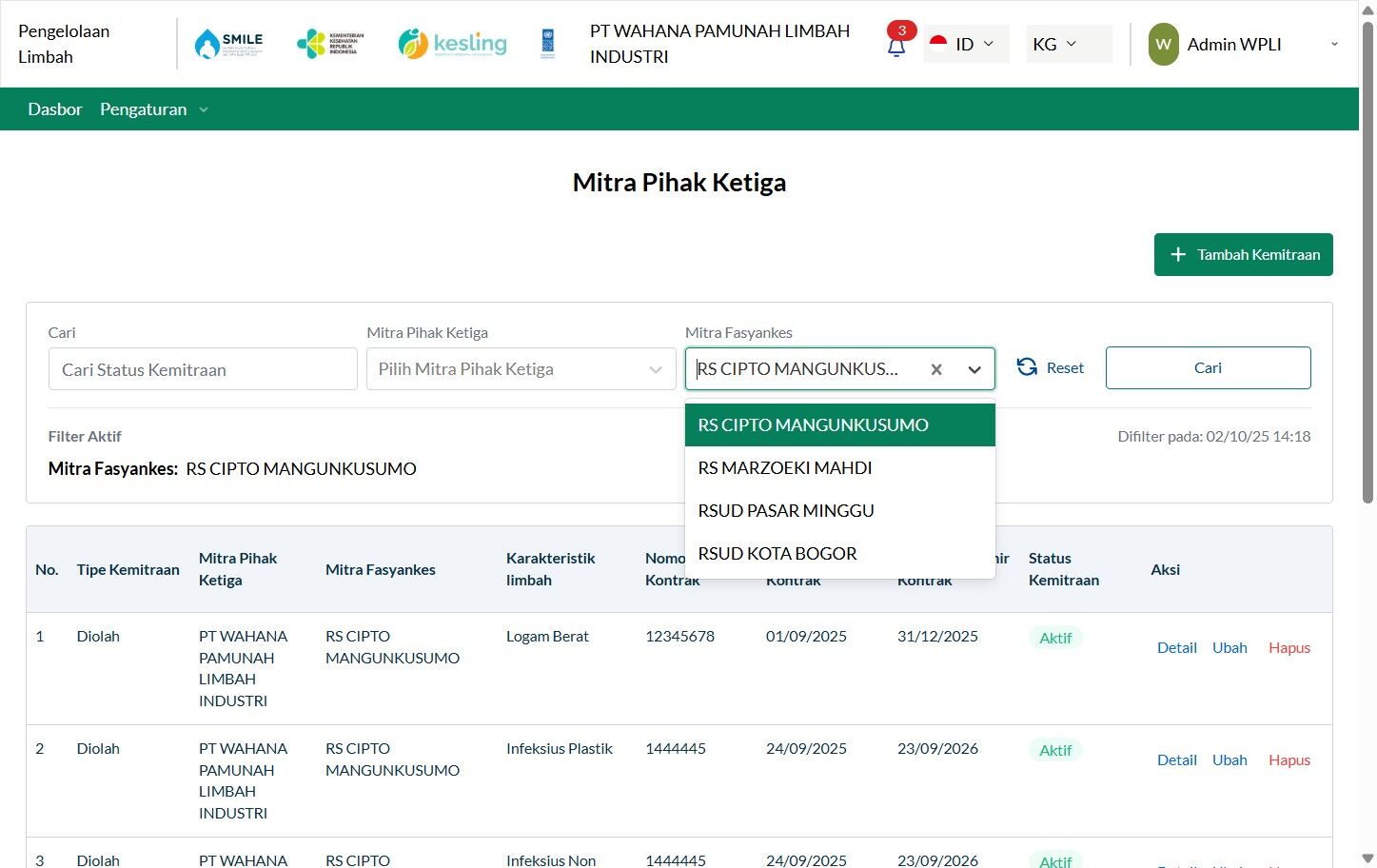The width and height of the screenshot is (1377, 868).
Task: Click the SMILE logo
Action: tap(228, 44)
